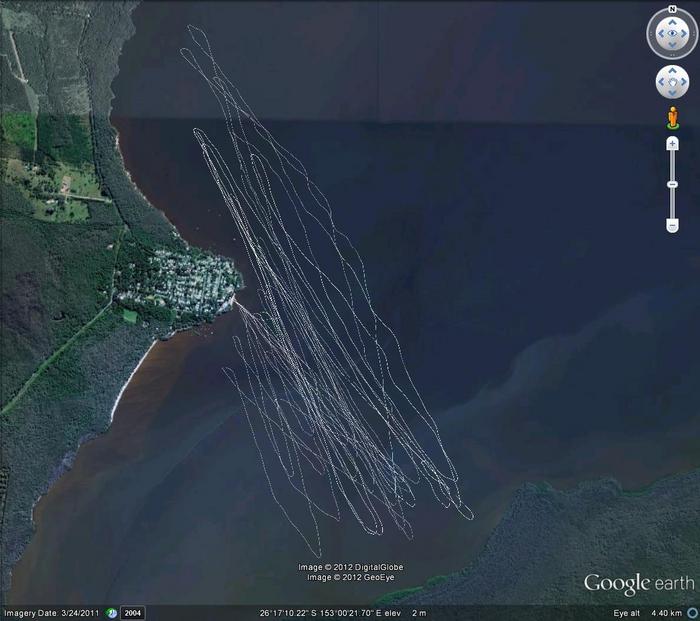Rotate view right with Look joystick arrow

(684, 33)
